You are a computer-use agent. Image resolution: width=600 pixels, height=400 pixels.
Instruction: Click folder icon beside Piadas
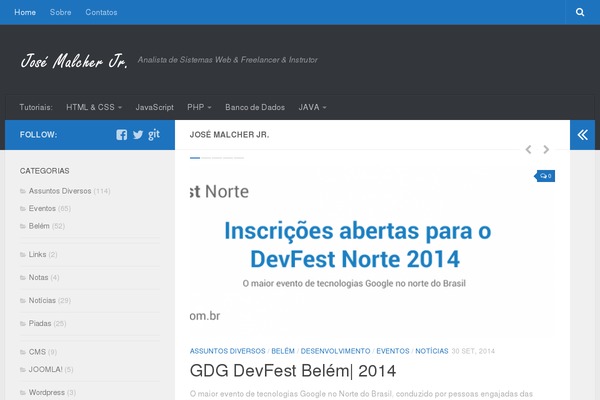(x=23, y=323)
